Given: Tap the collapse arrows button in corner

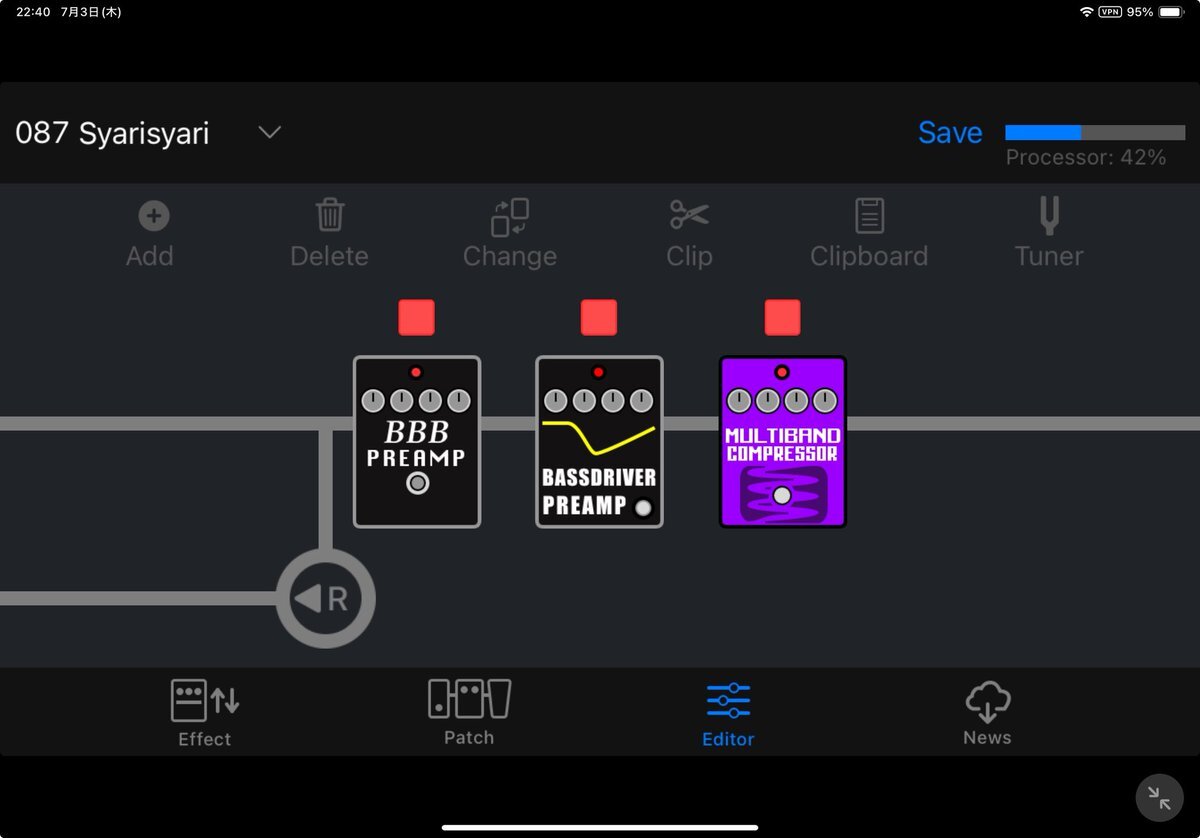Looking at the screenshot, I should [1160, 798].
